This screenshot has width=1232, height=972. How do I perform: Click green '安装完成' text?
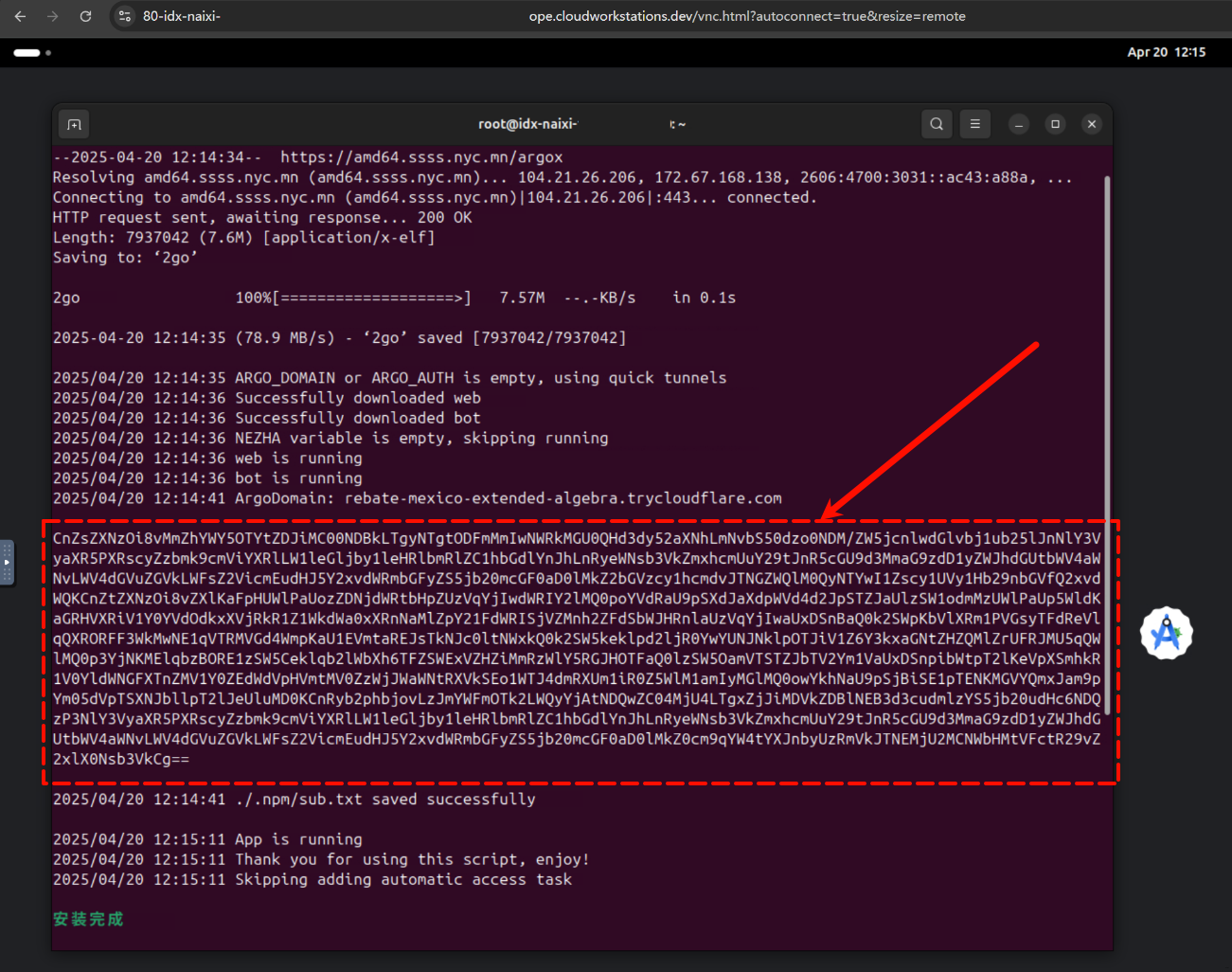click(88, 919)
